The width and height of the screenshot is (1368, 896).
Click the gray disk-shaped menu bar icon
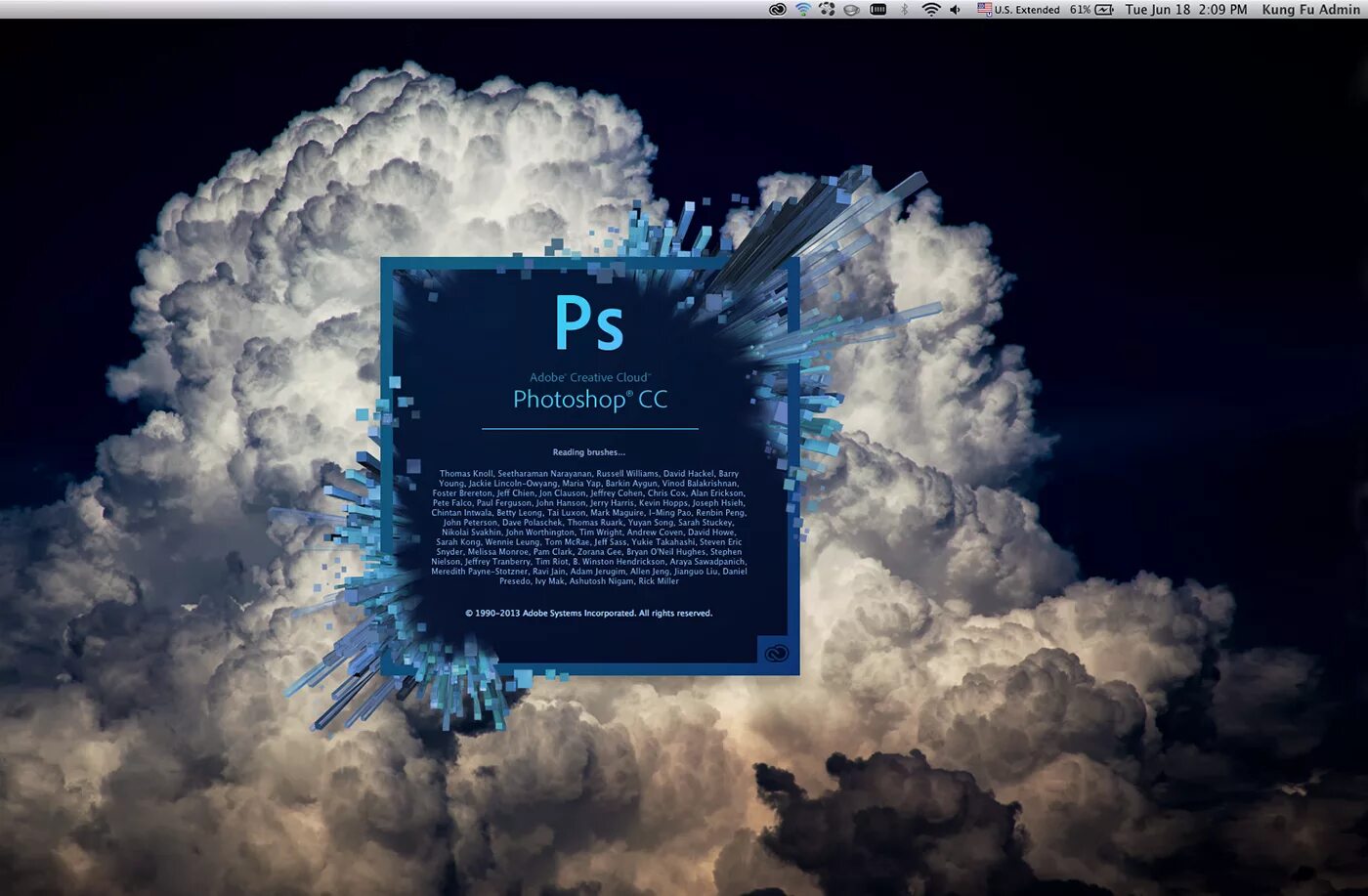coord(851,10)
